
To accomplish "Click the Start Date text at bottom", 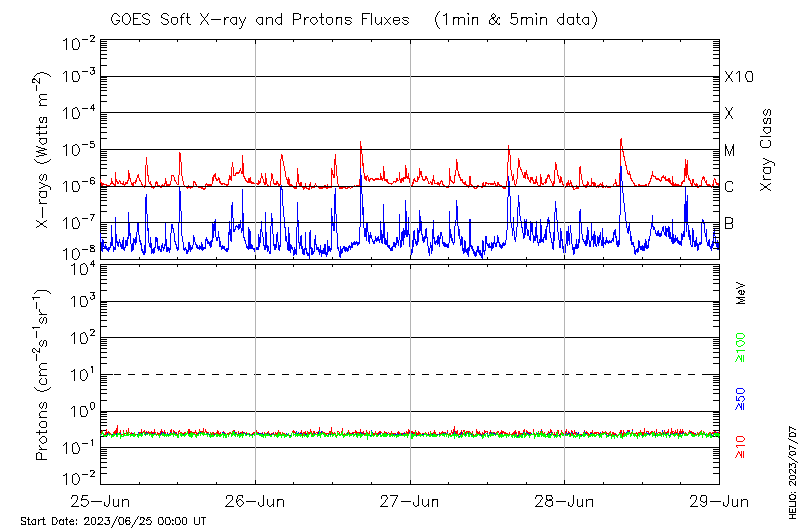I will pyautogui.click(x=113, y=521).
